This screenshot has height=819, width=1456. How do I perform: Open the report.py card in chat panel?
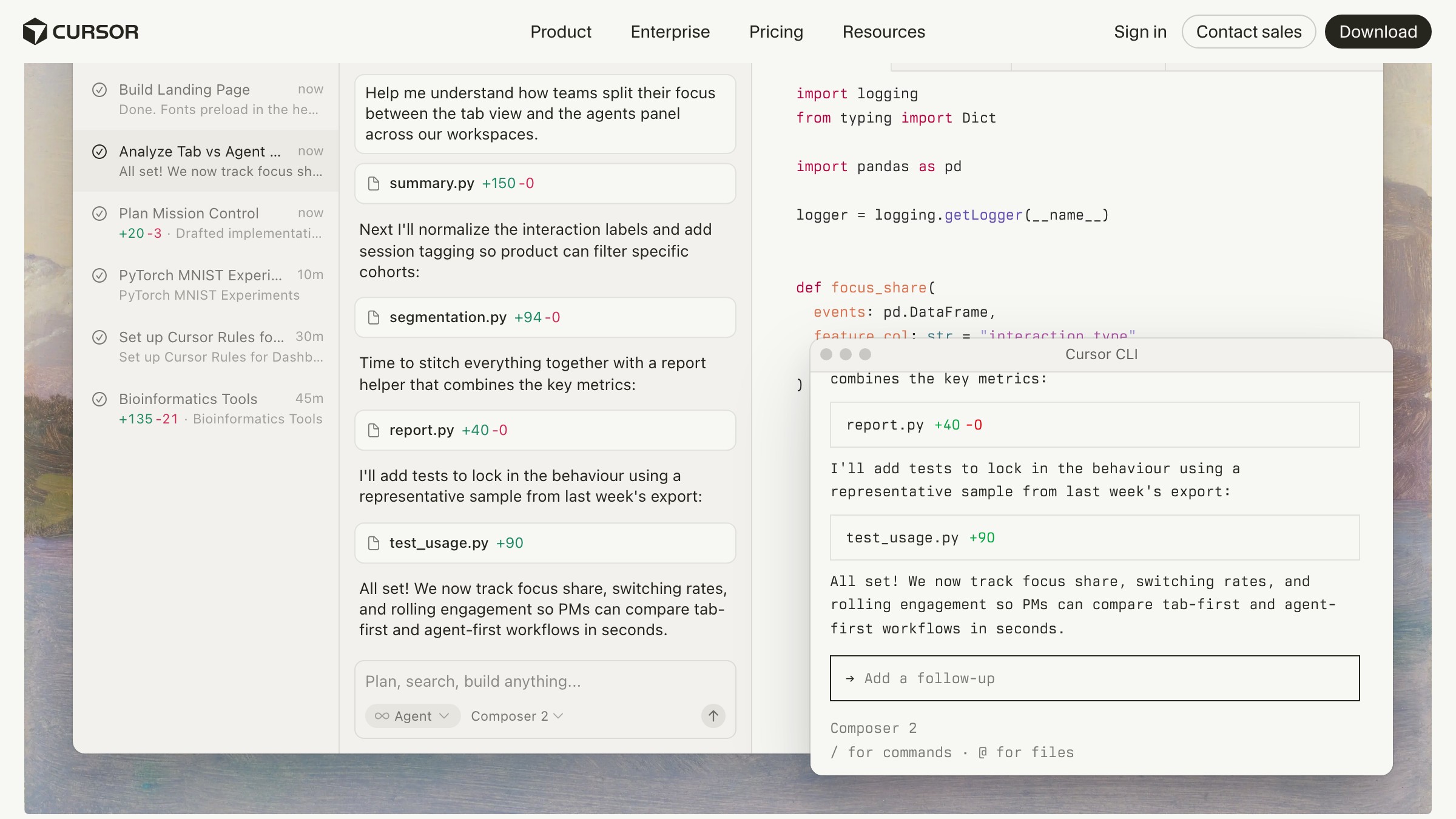point(545,430)
